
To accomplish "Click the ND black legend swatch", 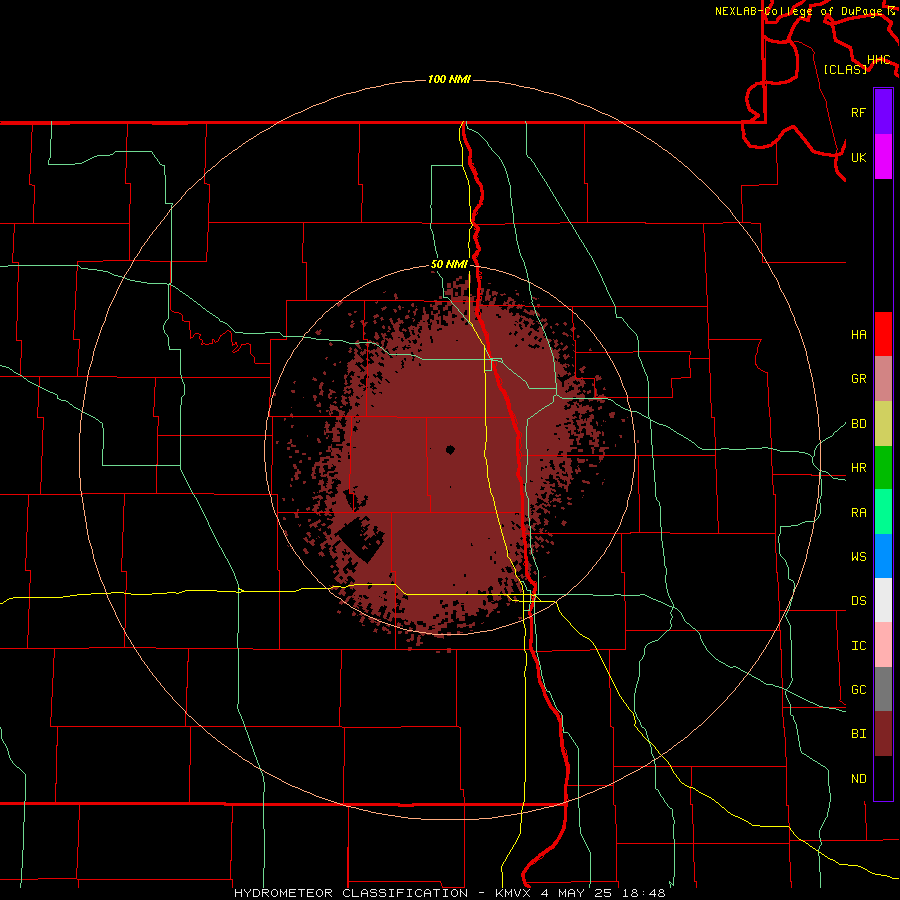I will click(x=883, y=778).
